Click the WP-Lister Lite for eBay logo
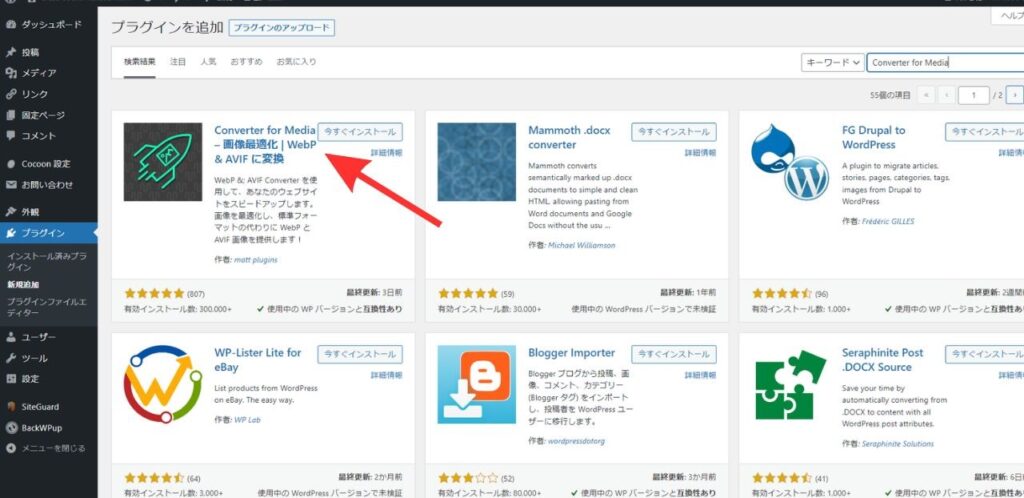1024x498 pixels. (163, 384)
